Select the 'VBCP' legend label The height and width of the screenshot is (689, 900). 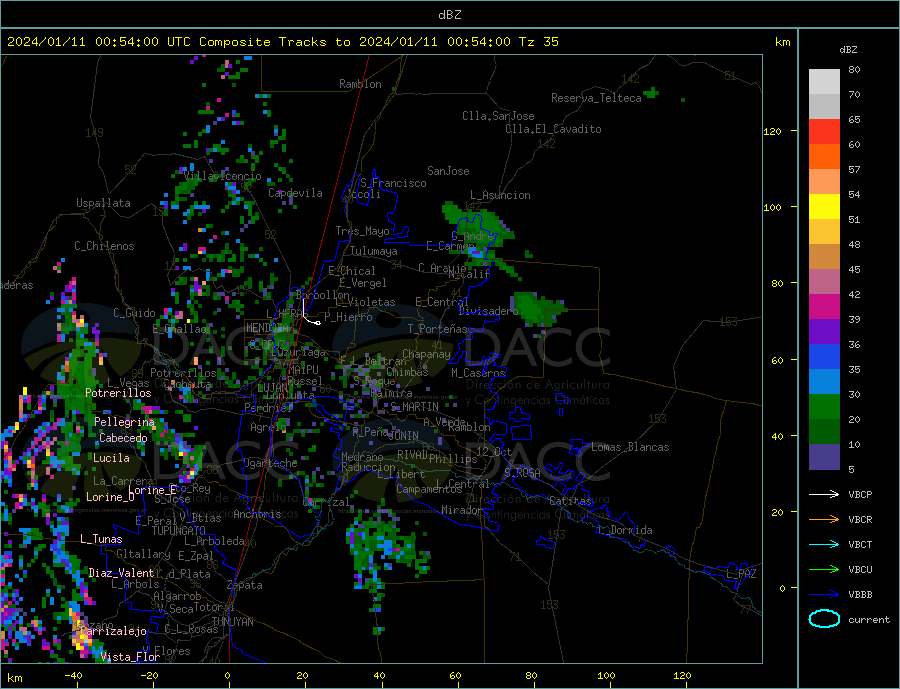[860, 494]
